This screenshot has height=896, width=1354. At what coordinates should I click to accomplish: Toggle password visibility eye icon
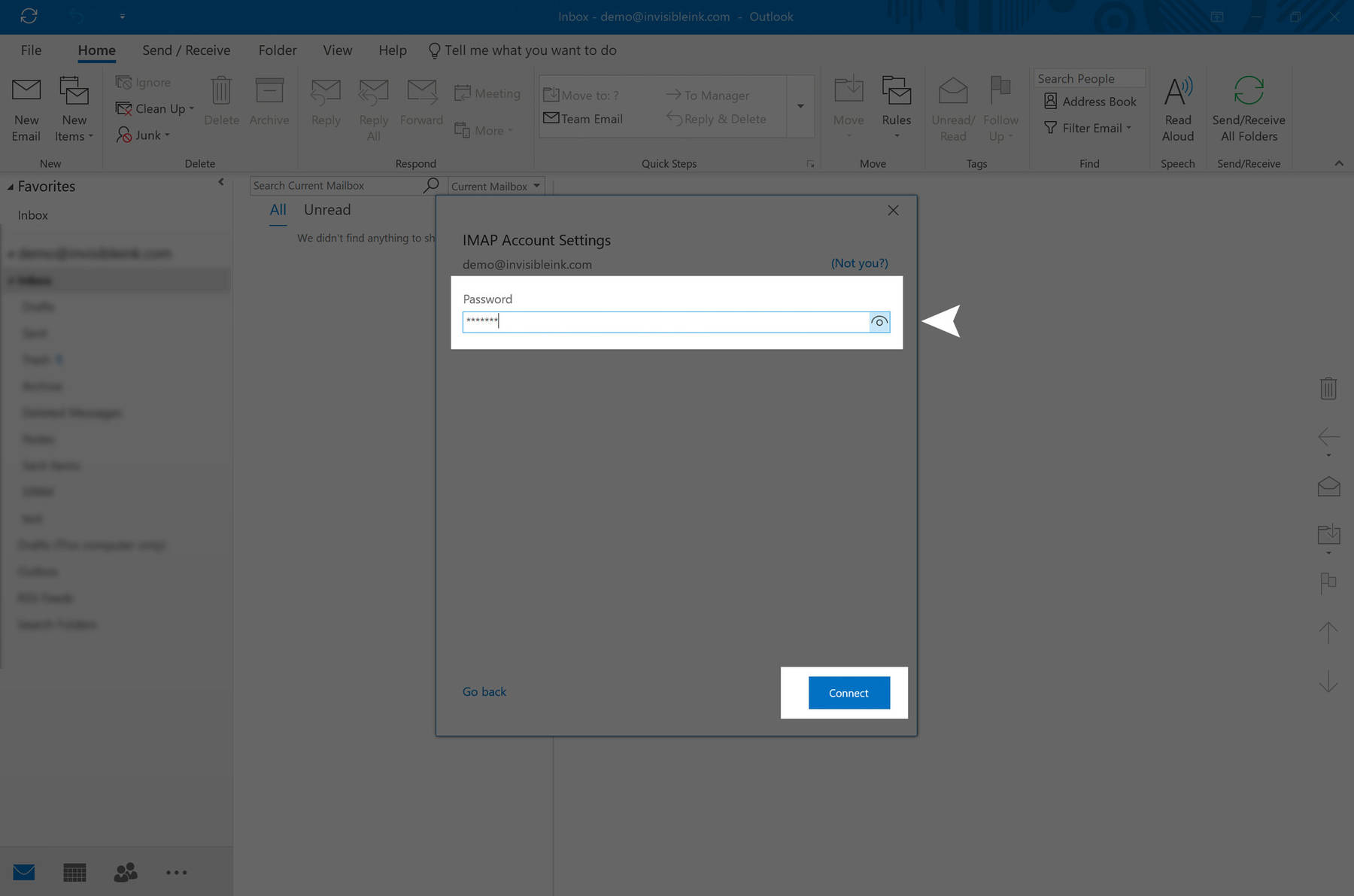point(879,322)
